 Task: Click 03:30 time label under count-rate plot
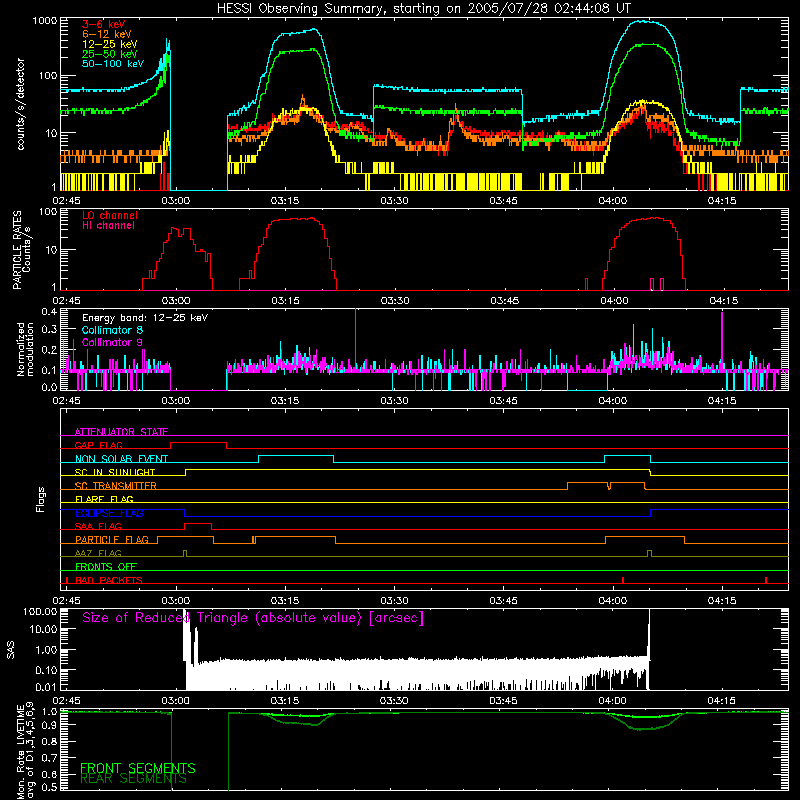coord(394,201)
